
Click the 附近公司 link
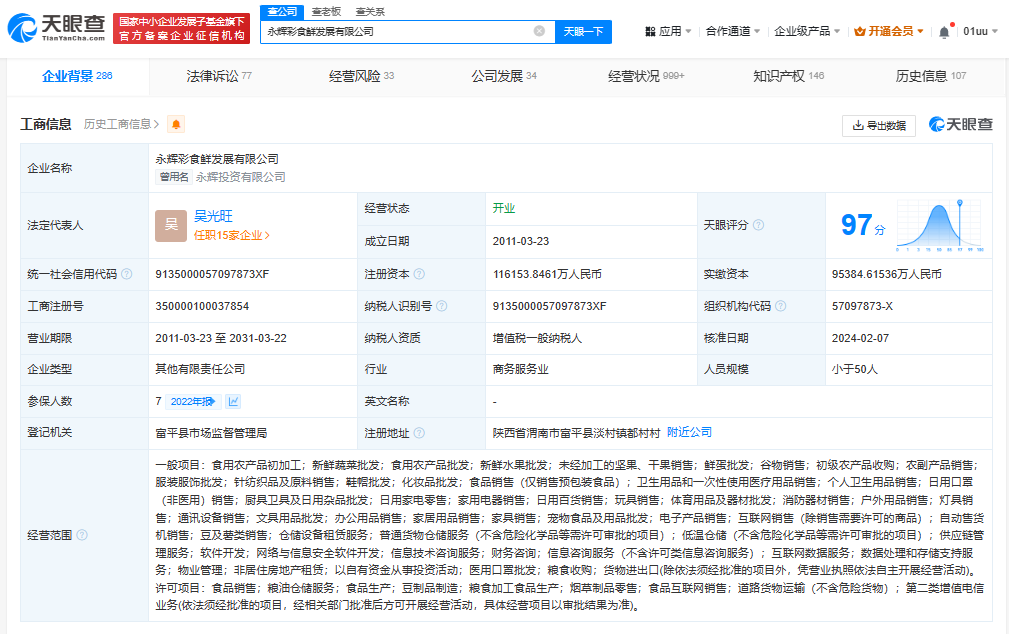[691, 432]
